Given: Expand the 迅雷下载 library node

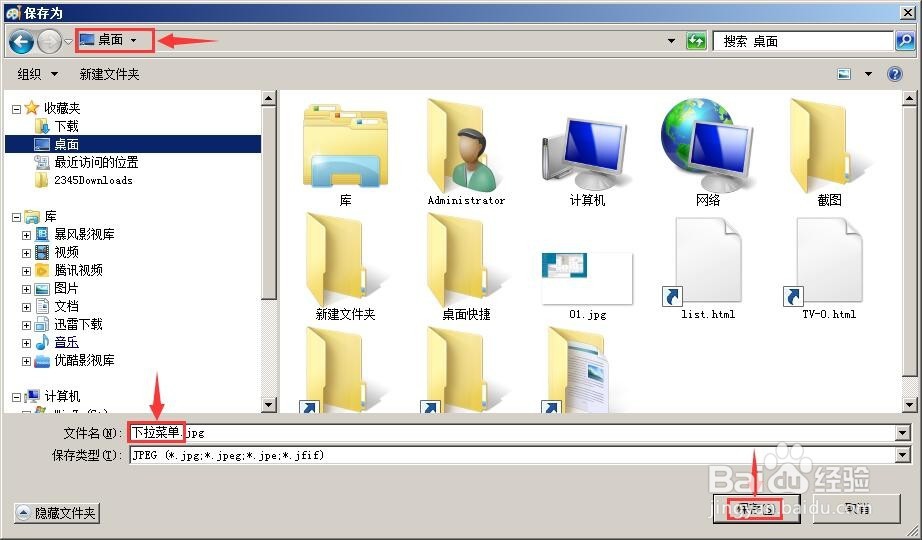Looking at the screenshot, I should pos(26,325).
